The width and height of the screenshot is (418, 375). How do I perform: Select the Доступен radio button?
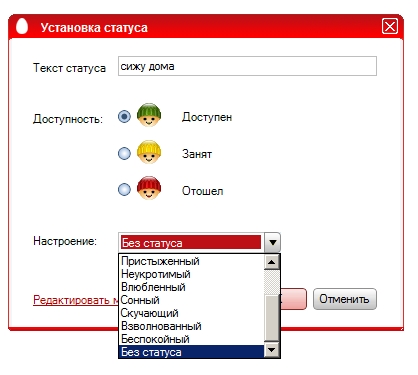point(124,117)
